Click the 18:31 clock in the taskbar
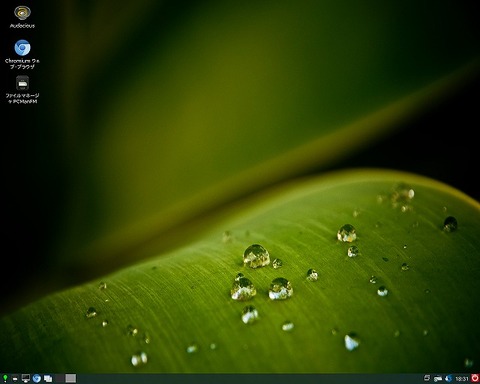 click(x=462, y=379)
